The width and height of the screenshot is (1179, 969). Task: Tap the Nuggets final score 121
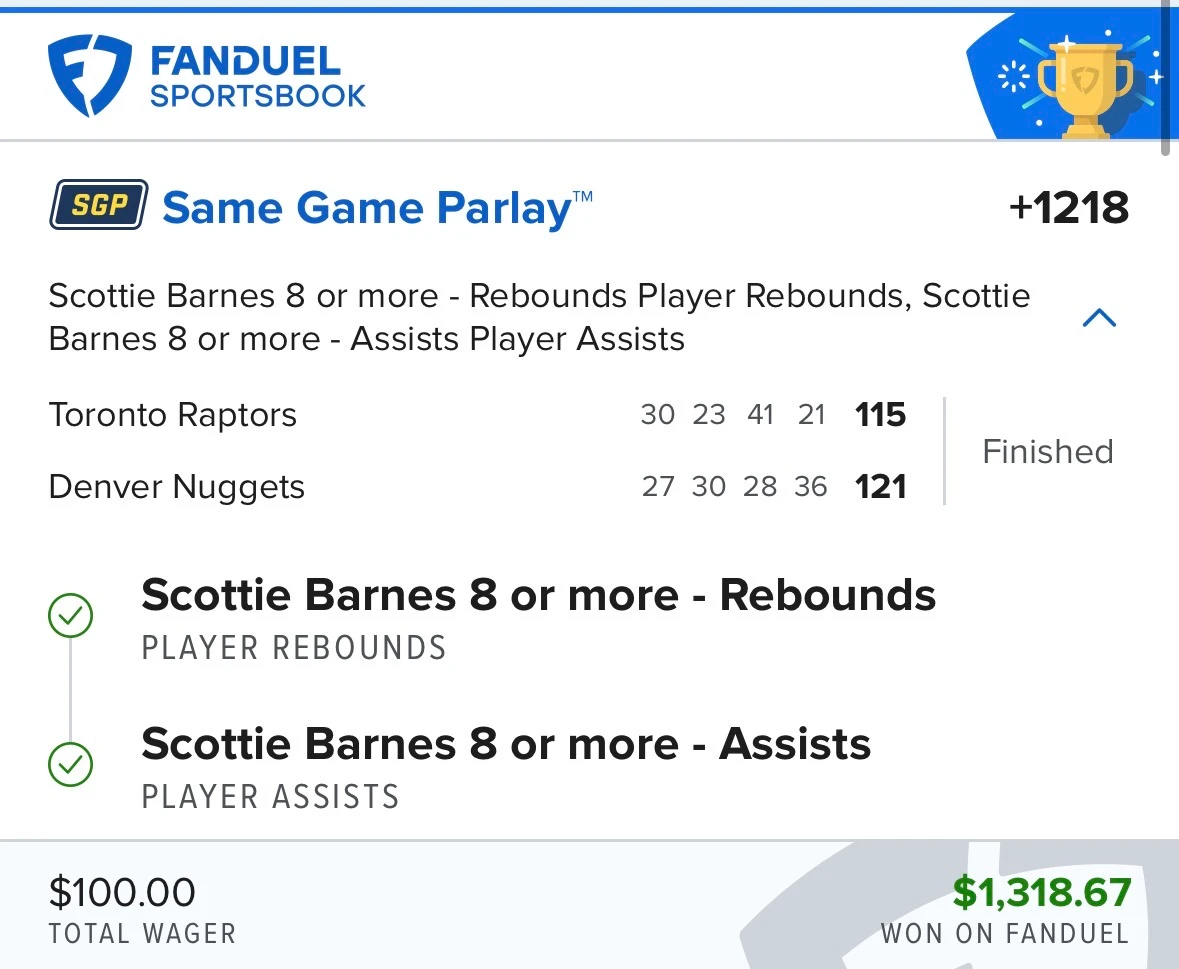click(x=880, y=487)
